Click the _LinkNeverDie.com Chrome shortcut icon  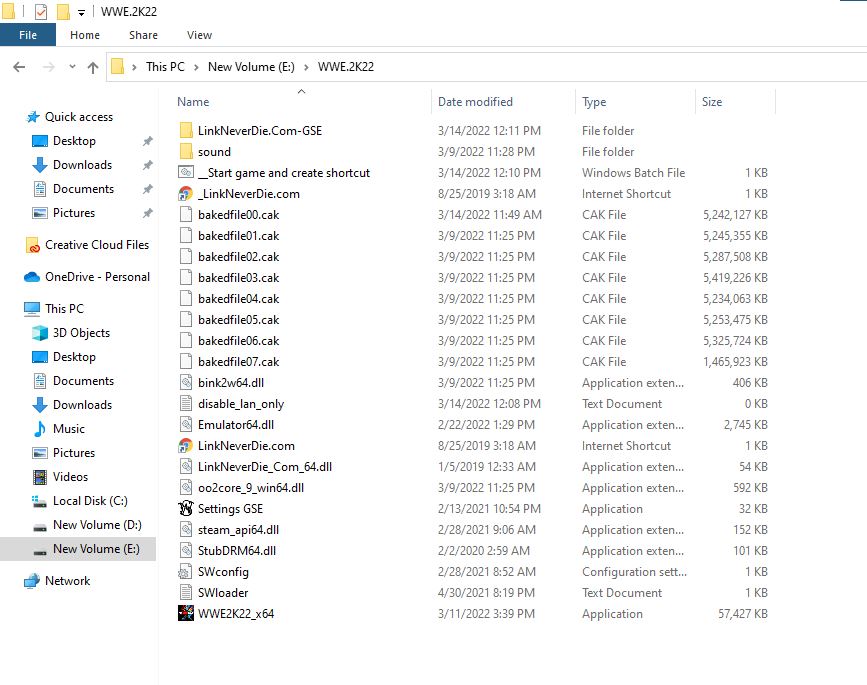pos(185,194)
